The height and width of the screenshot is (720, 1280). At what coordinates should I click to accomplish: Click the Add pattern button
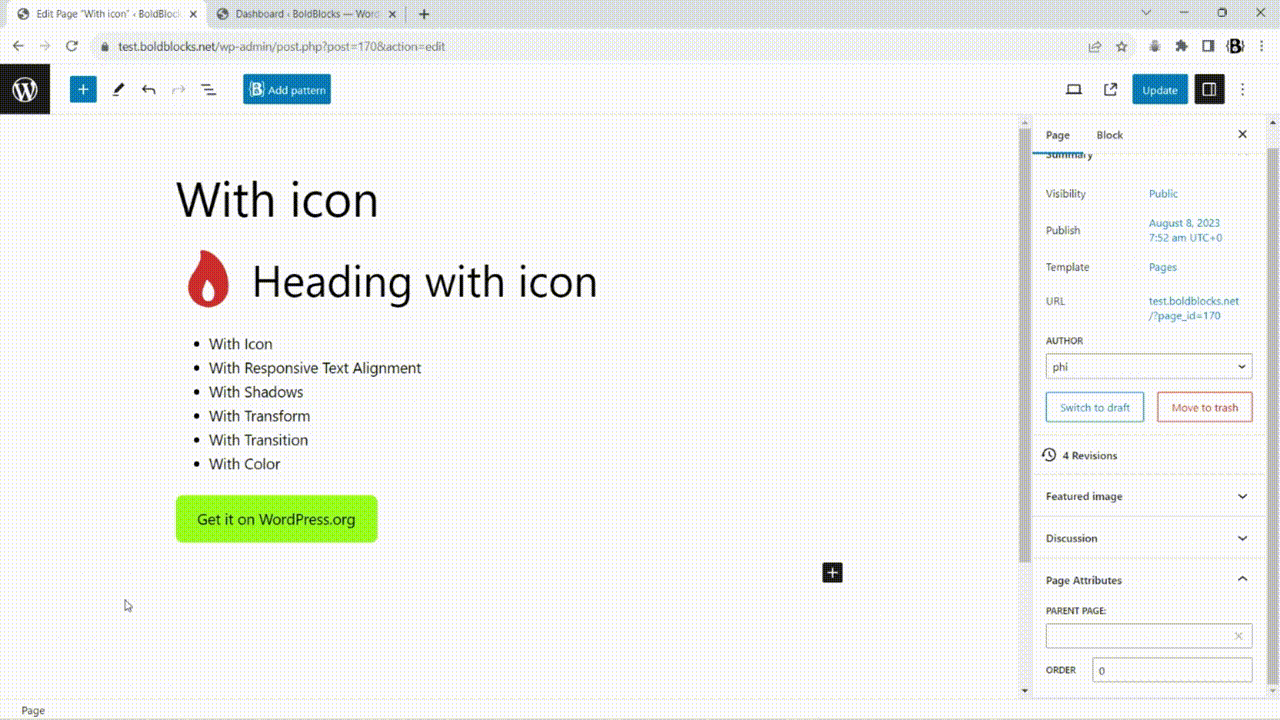pyautogui.click(x=287, y=90)
